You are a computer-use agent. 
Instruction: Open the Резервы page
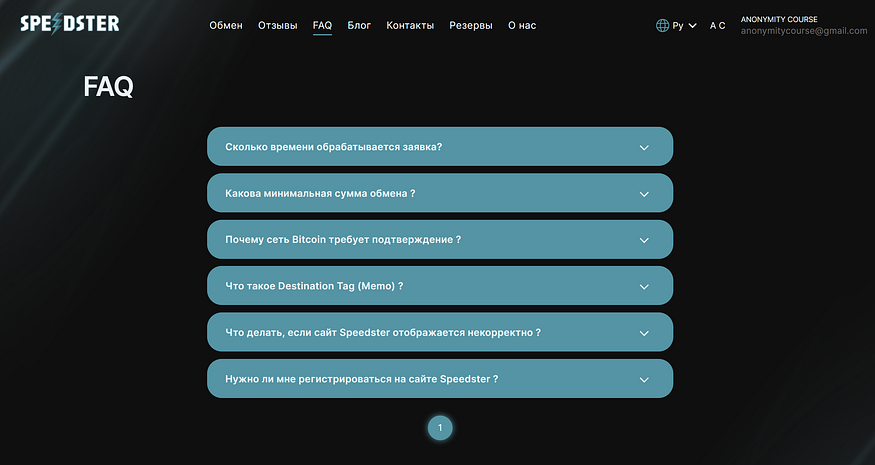471,26
